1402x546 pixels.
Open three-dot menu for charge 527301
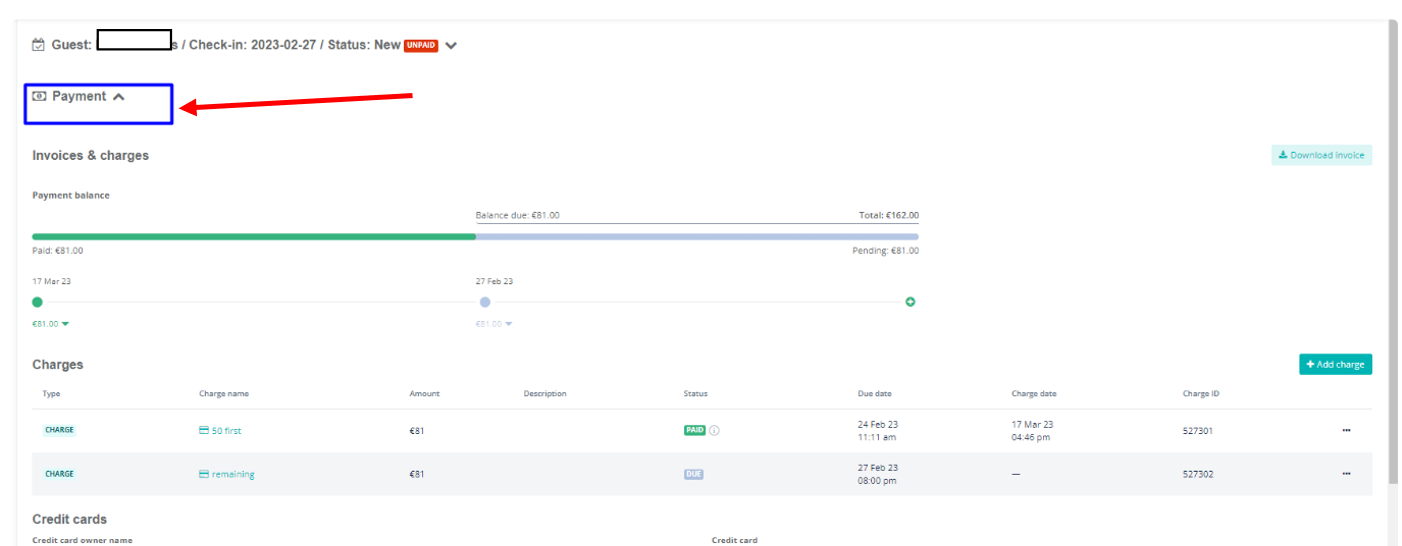(x=1346, y=431)
